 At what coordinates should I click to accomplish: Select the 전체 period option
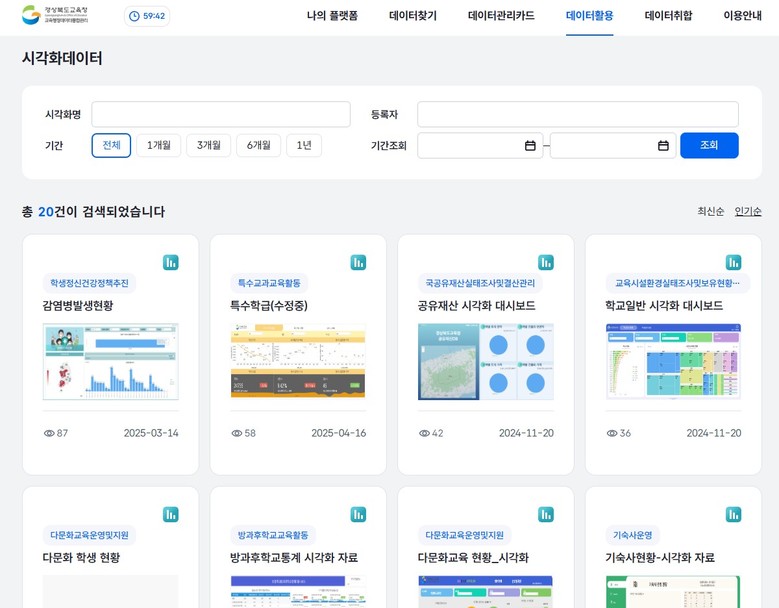pyautogui.click(x=111, y=146)
